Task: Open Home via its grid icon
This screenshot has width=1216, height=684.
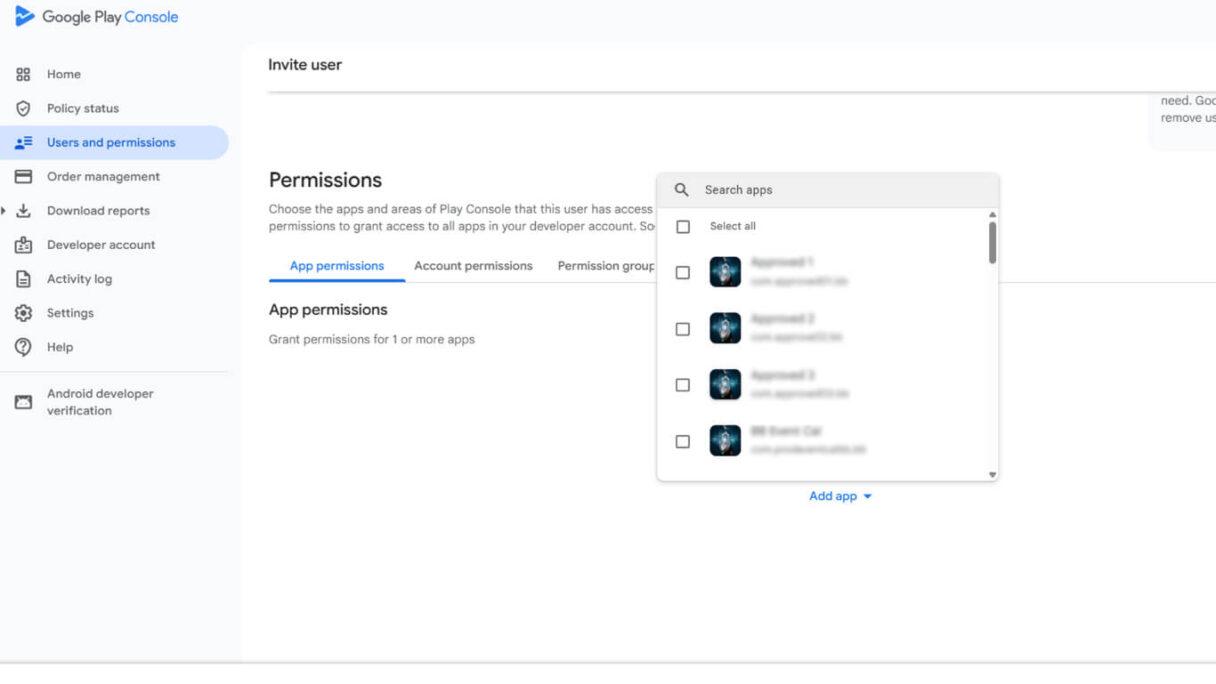Action: click(x=23, y=74)
